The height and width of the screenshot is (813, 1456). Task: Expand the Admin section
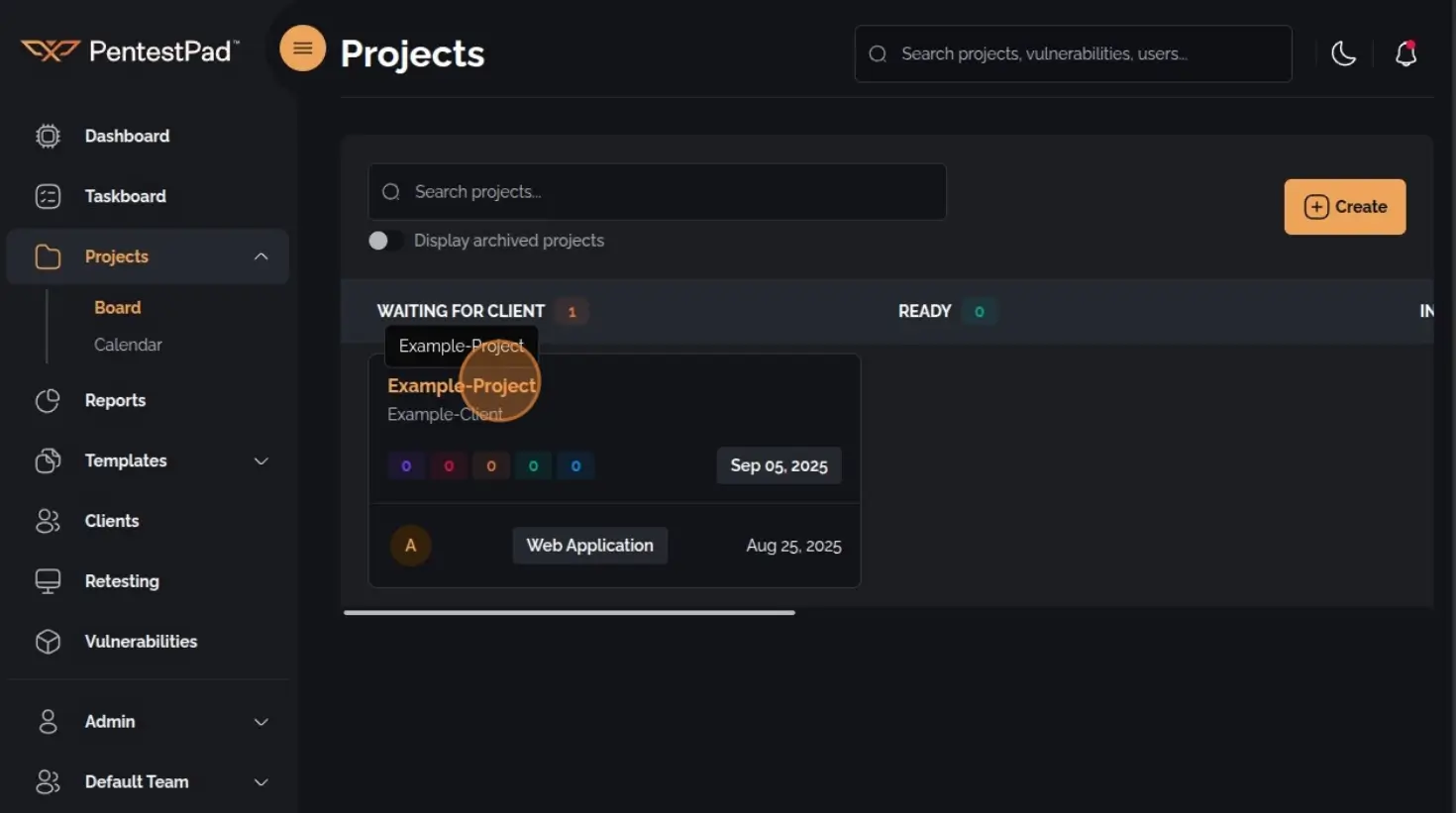coord(260,722)
